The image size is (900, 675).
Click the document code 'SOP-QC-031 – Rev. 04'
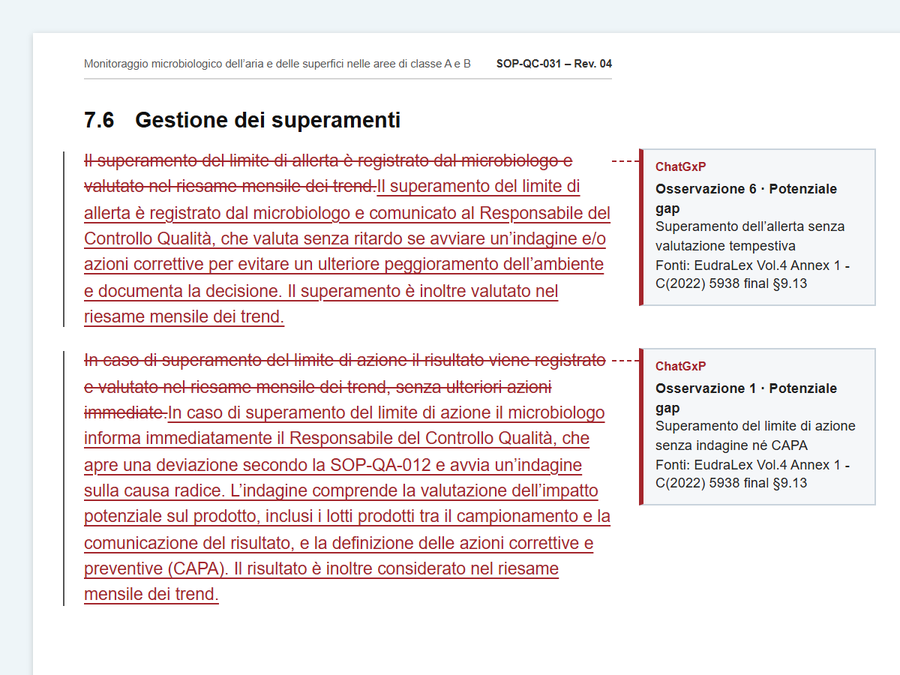tap(554, 64)
